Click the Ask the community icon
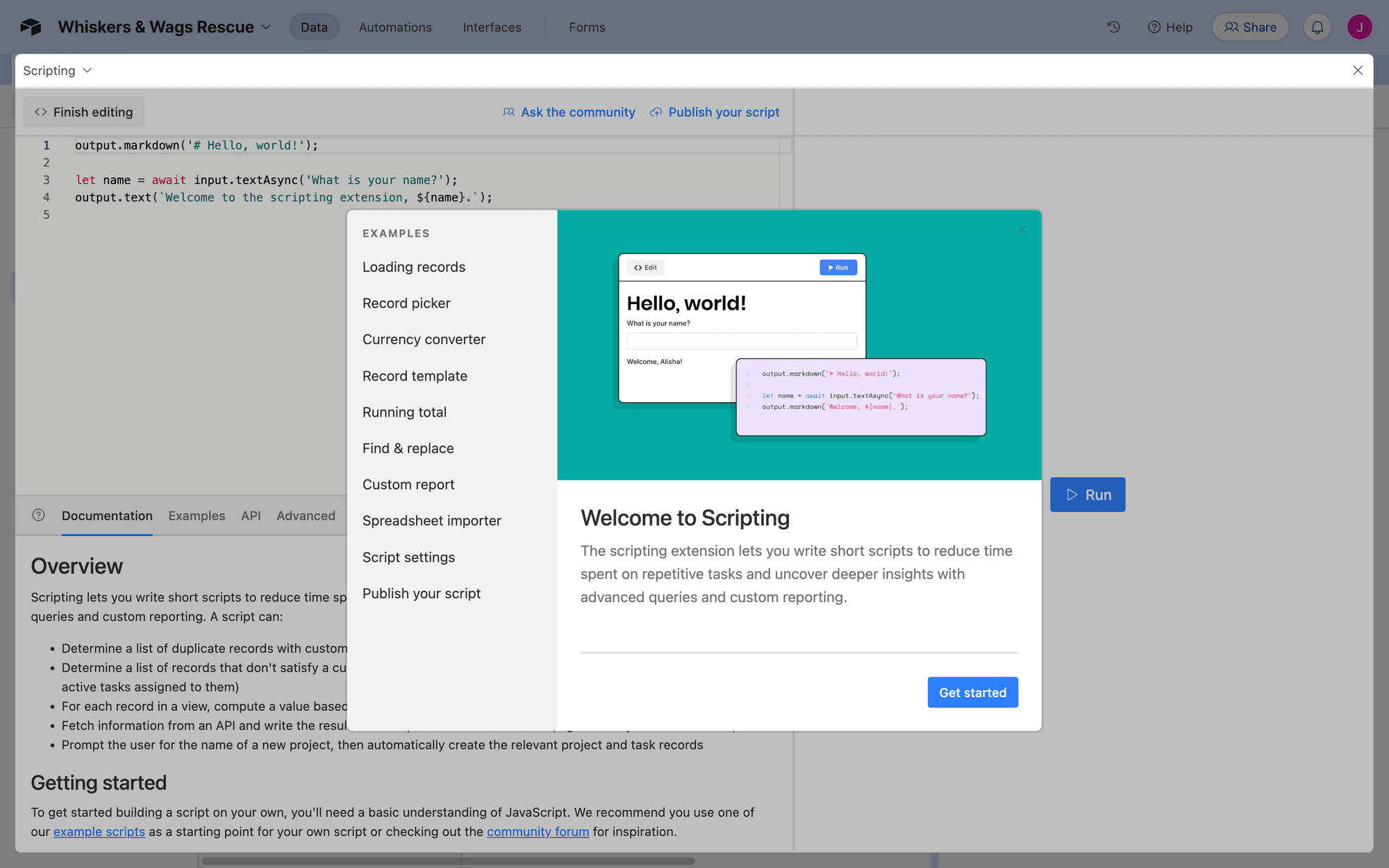This screenshot has height=868, width=1389. pyautogui.click(x=508, y=112)
